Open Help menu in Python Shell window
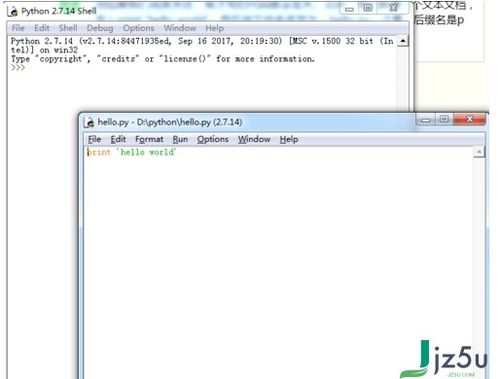The height and width of the screenshot is (379, 500). 214,28
